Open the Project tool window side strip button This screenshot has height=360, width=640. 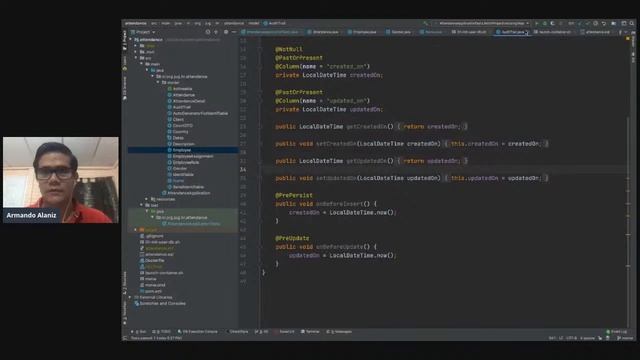click(124, 40)
